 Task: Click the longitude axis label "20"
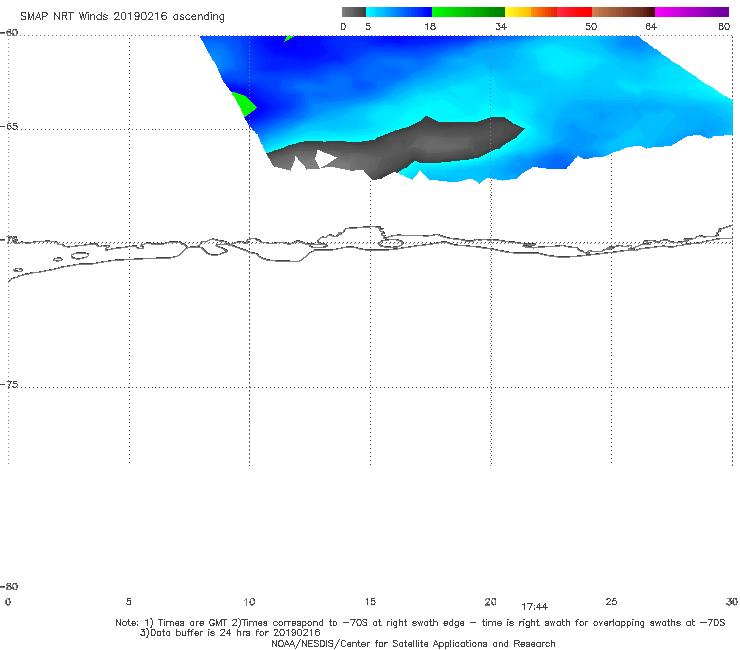[x=490, y=601]
